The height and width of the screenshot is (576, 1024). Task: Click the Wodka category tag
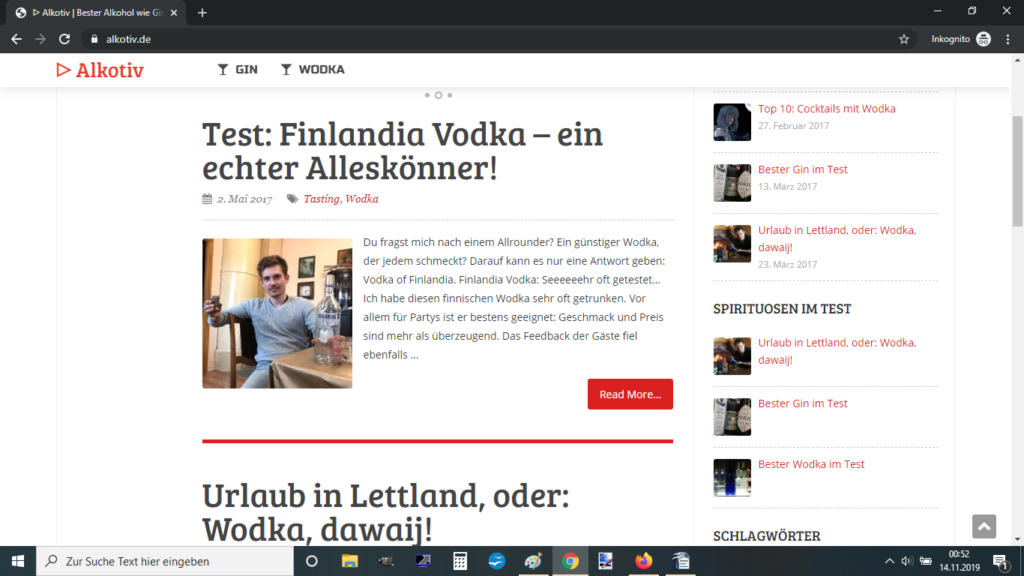tap(362, 199)
